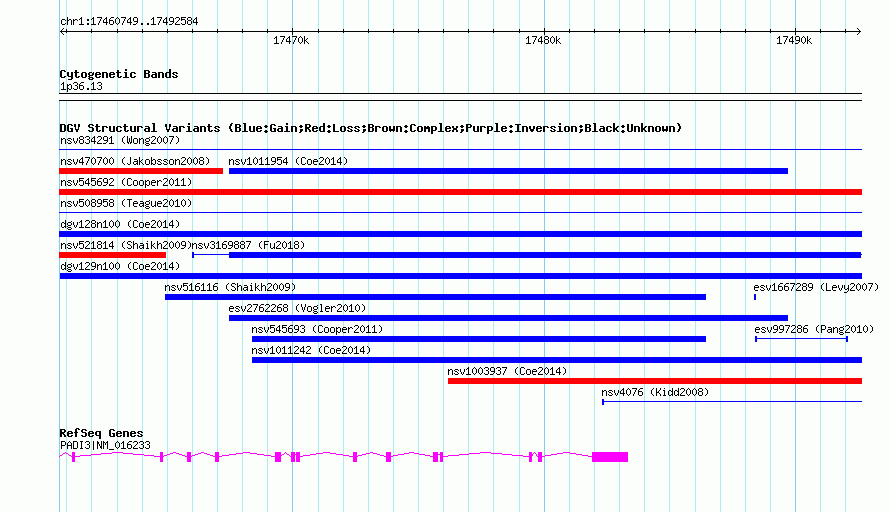Click the thin blue line under nsv508958
The width and height of the screenshot is (890, 512).
[460, 213]
